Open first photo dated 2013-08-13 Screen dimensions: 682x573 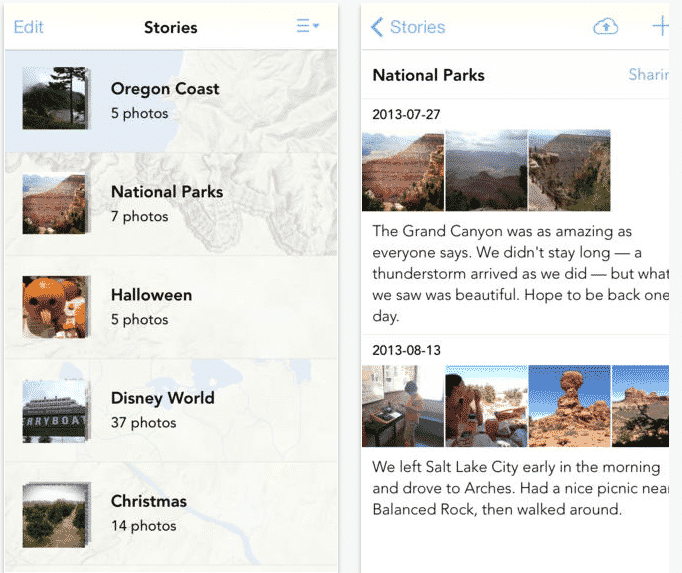[x=403, y=405]
